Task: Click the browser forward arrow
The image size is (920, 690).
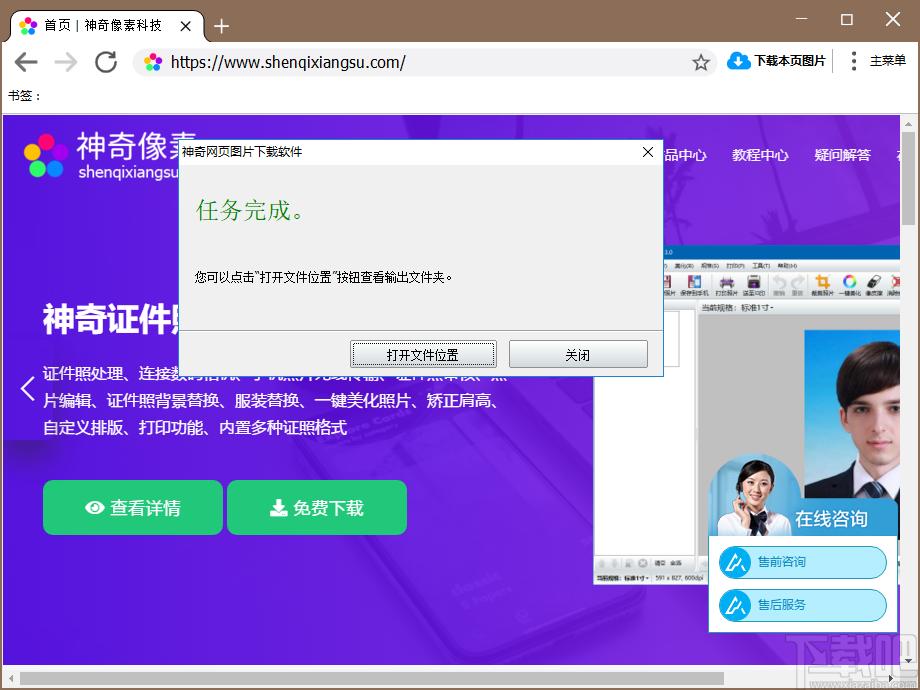Action: click(x=66, y=62)
